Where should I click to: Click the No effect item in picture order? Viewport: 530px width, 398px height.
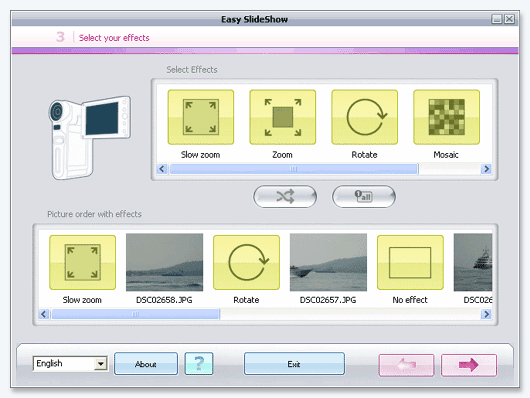[410, 262]
